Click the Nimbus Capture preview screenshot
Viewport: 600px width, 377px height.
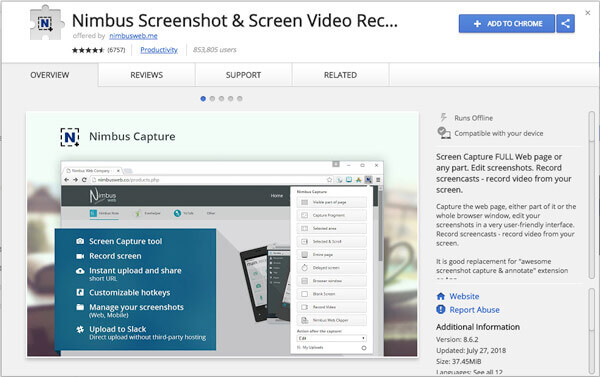pyautogui.click(x=222, y=235)
